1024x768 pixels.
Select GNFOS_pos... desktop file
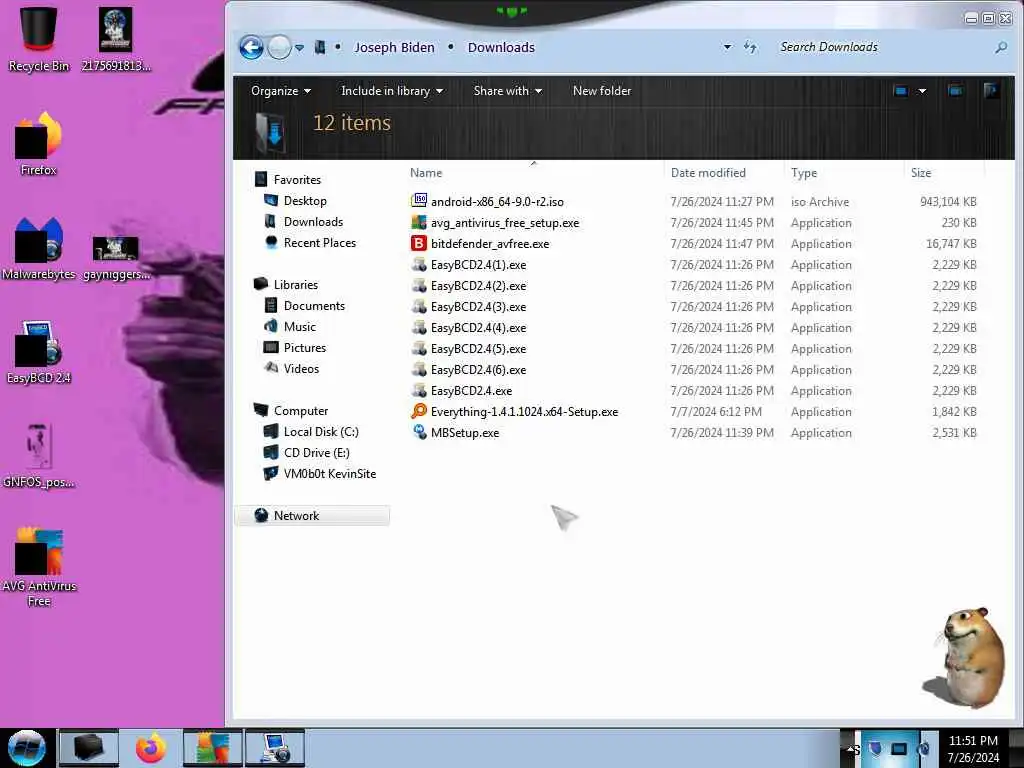tap(39, 456)
